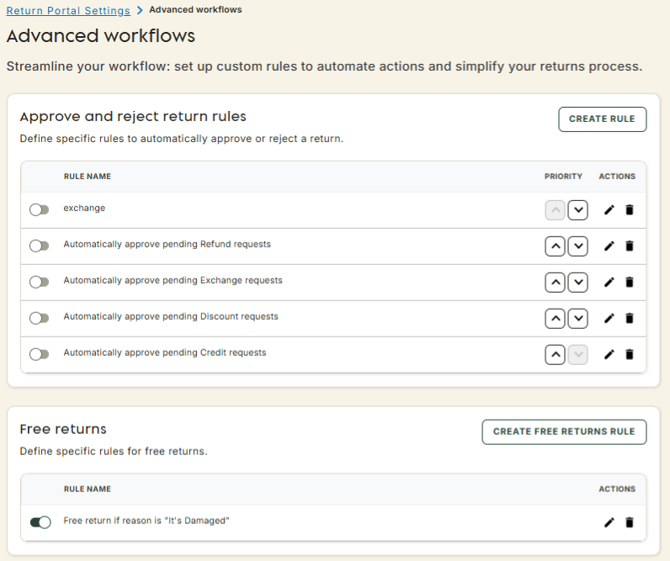Edit the pending Exchange requests rule
The width and height of the screenshot is (670, 561).
point(609,282)
